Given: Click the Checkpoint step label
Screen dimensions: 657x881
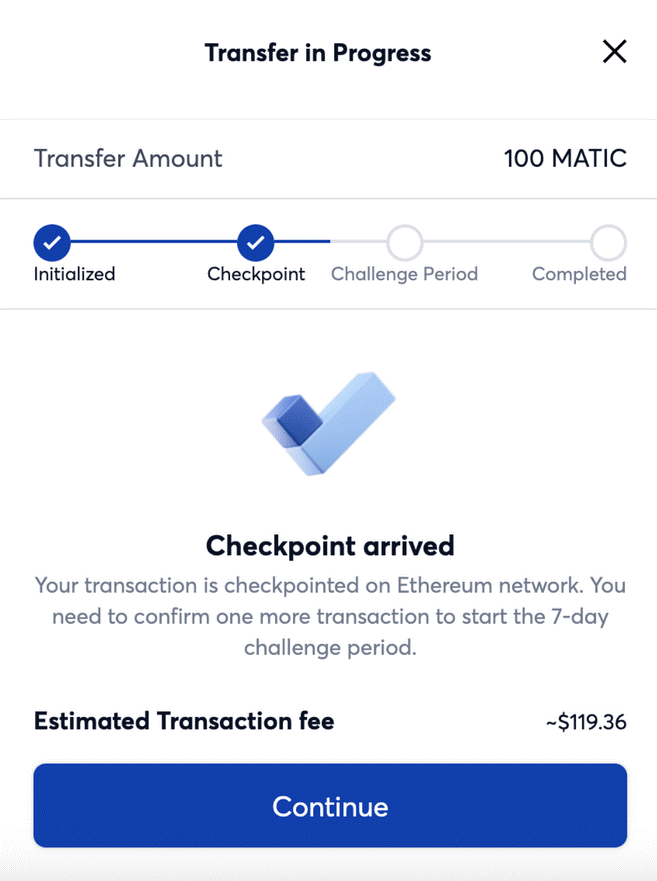Looking at the screenshot, I should pyautogui.click(x=256, y=274).
